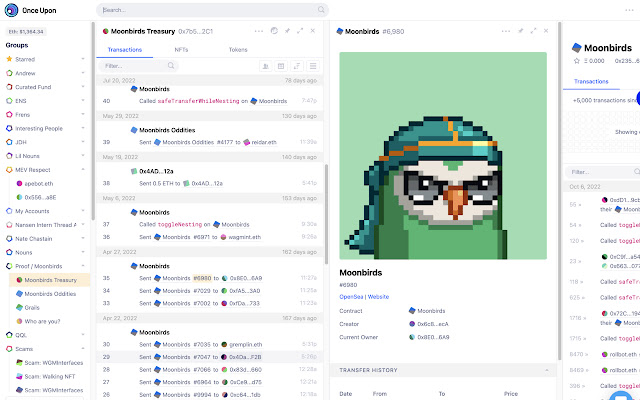Collapse the Transfer History section

coord(547,370)
